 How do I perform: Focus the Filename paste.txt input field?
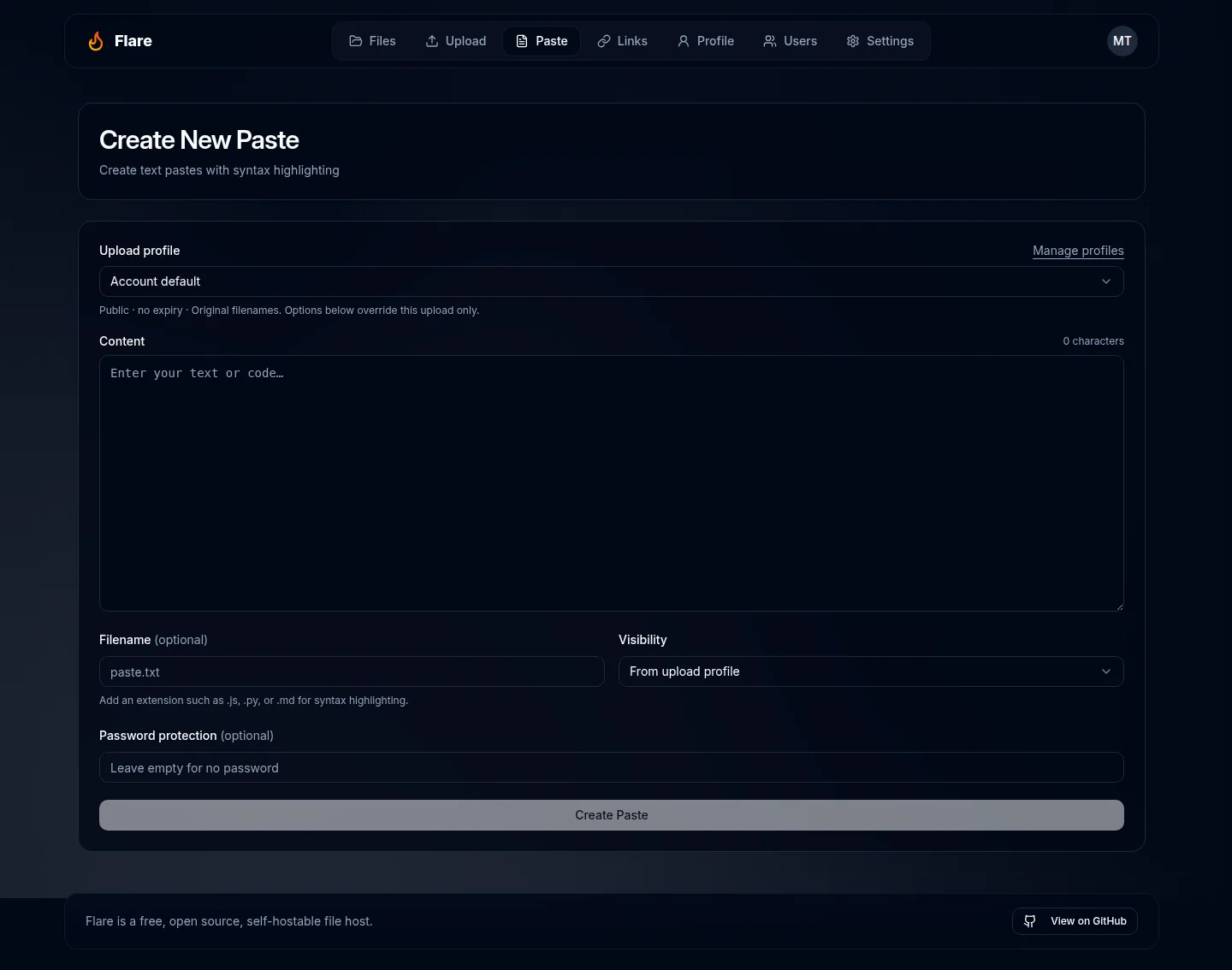tap(352, 671)
